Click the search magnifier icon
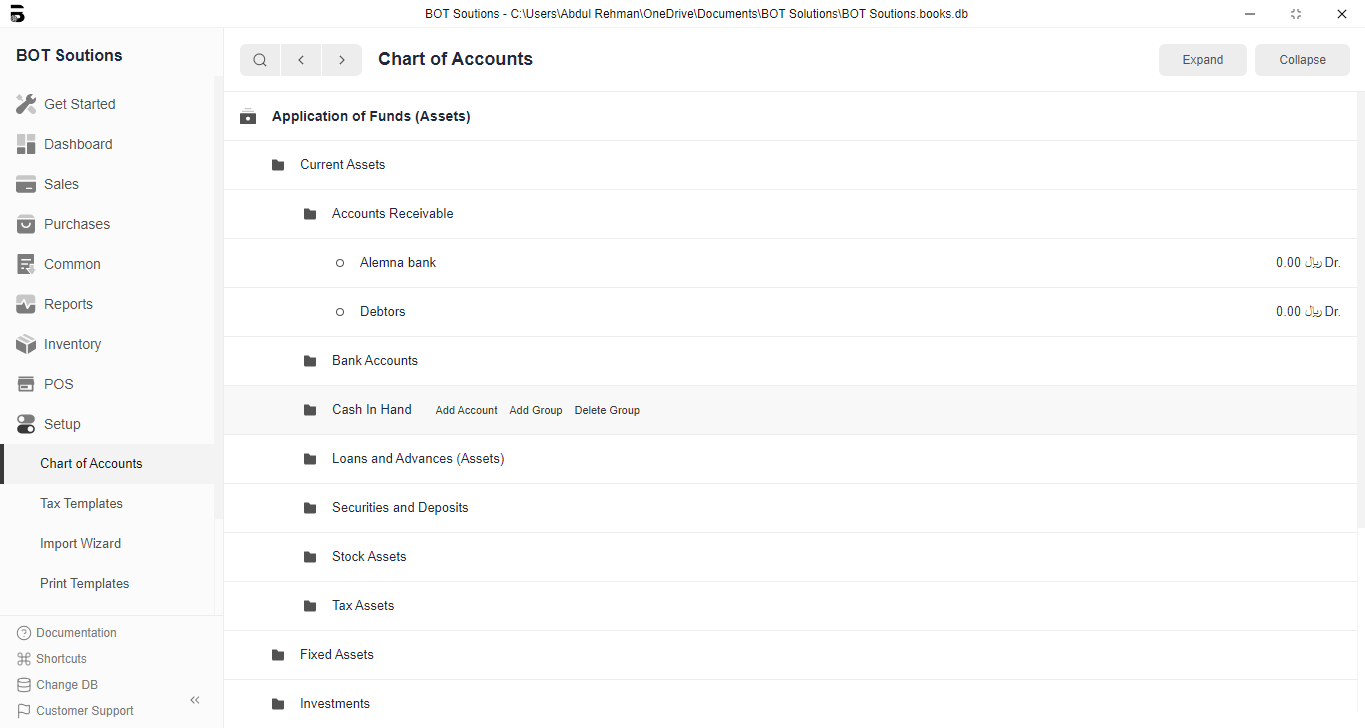Viewport: 1365px width, 728px height. click(260, 60)
